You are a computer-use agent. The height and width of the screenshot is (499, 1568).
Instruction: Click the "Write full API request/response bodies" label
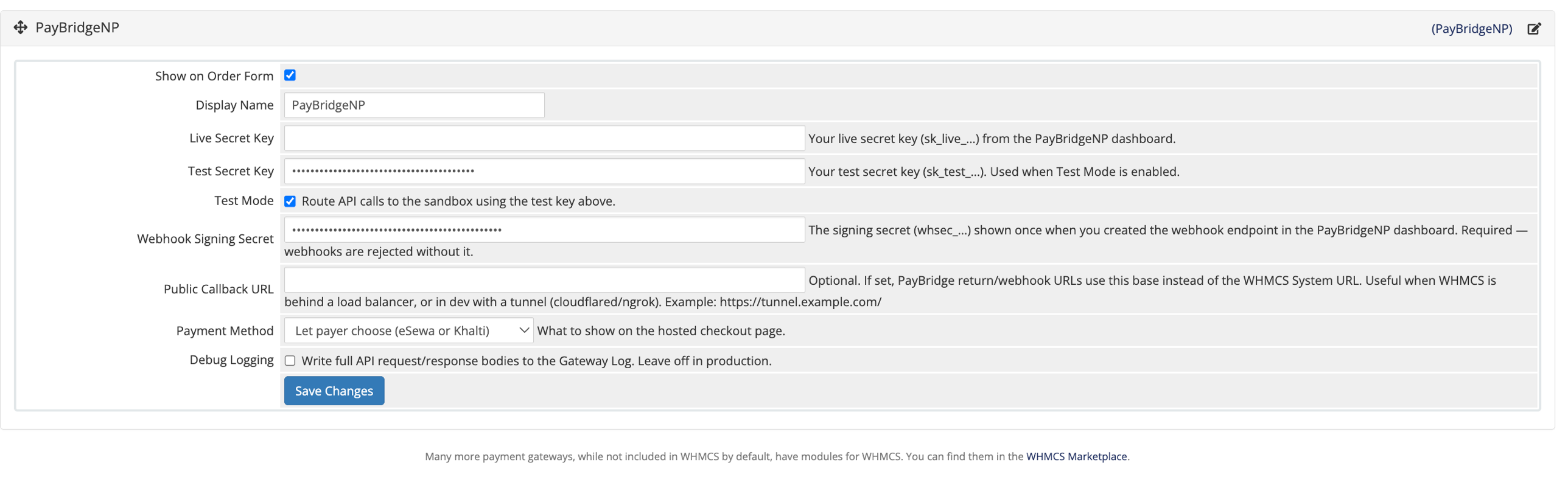coord(536,361)
